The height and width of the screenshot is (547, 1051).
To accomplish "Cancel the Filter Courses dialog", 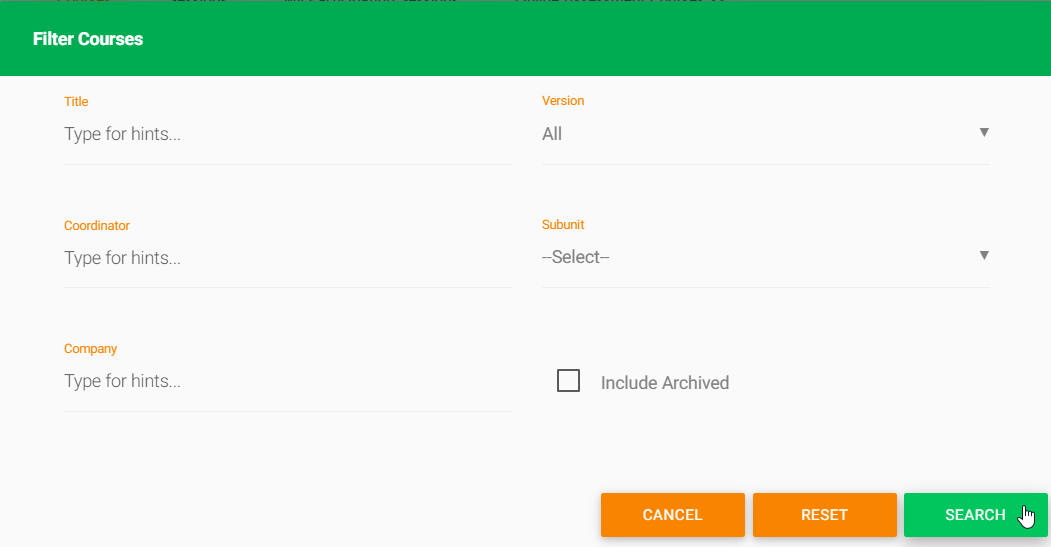I will pyautogui.click(x=672, y=515).
